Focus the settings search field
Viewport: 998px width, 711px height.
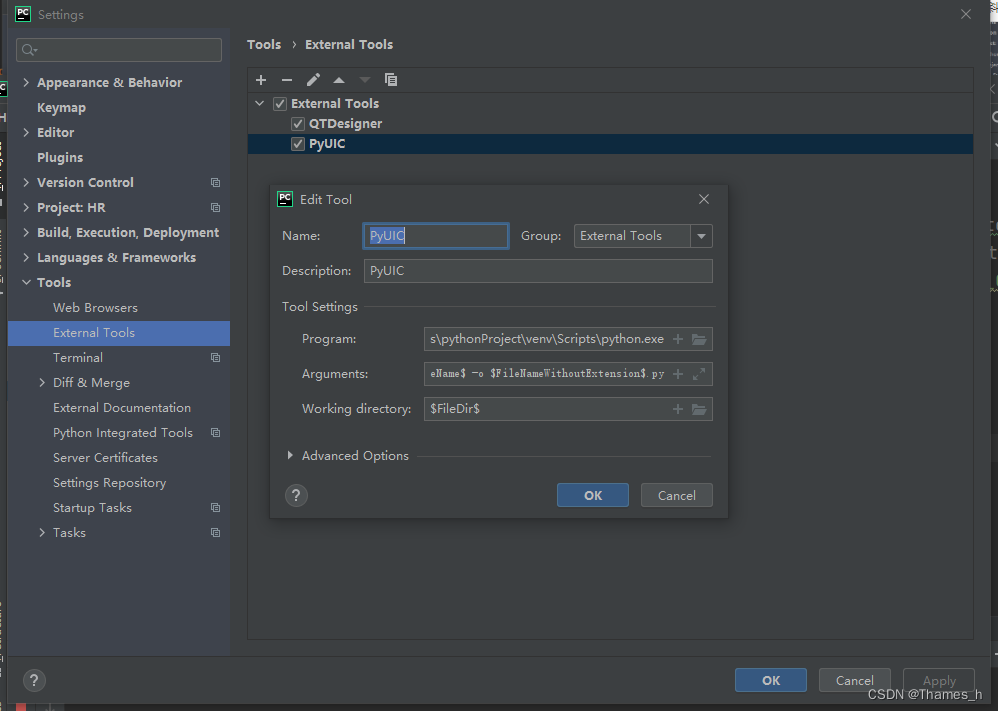point(119,50)
